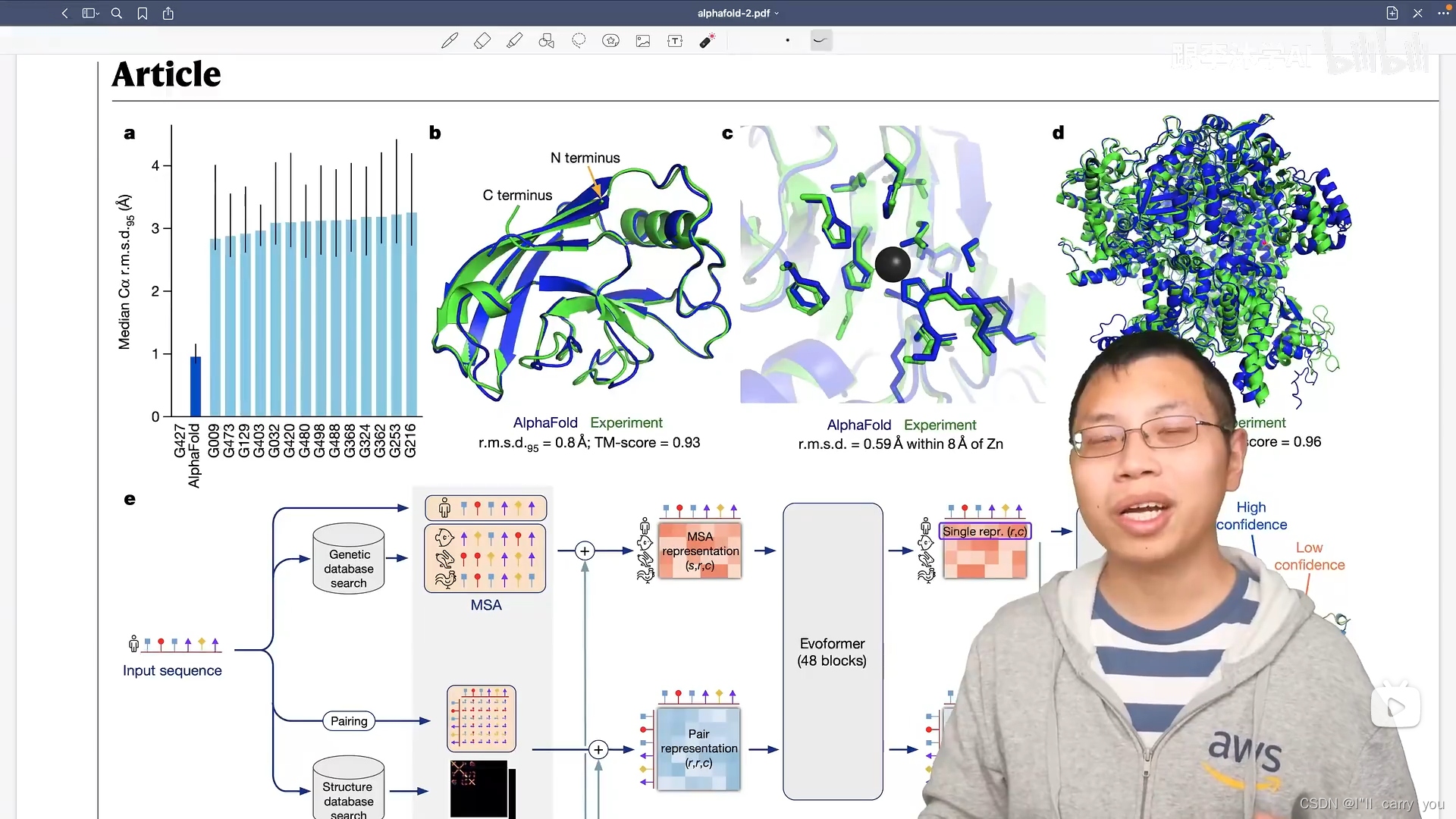This screenshot has height=819, width=1456.
Task: Click the video play overlay button
Action: click(1395, 707)
